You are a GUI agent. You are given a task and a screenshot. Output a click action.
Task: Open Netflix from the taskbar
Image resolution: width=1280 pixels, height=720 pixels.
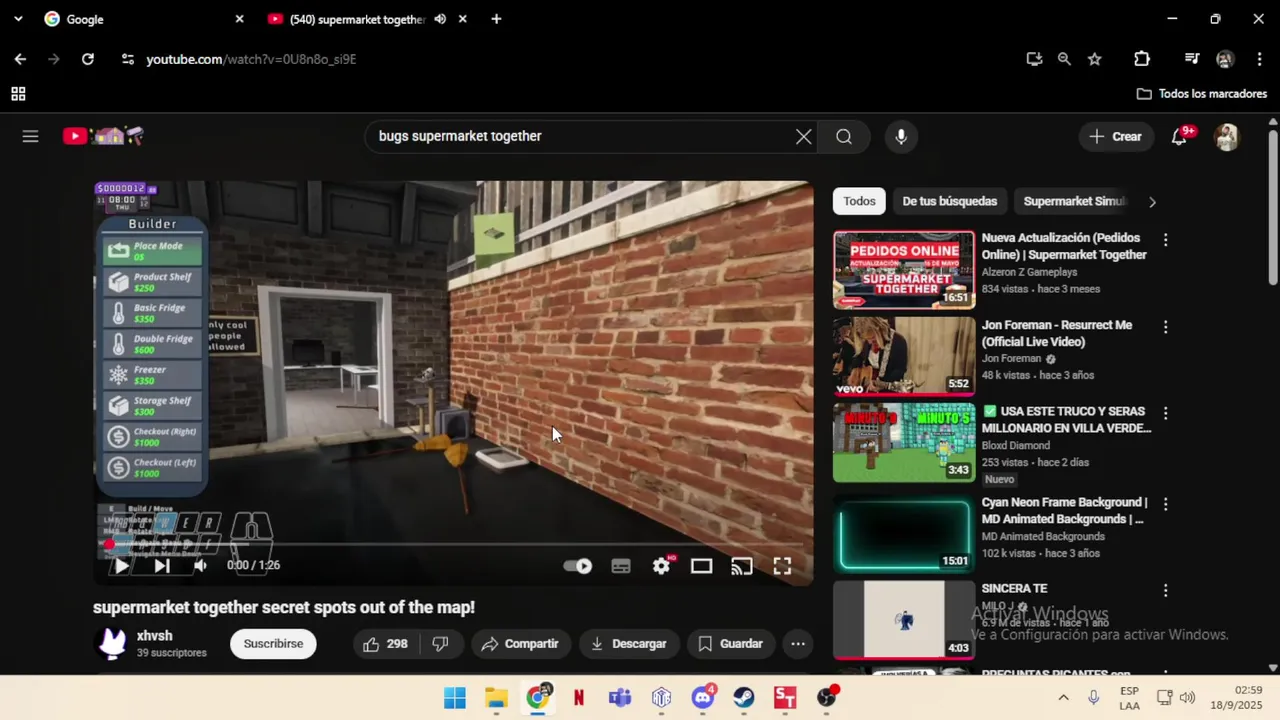point(579,697)
